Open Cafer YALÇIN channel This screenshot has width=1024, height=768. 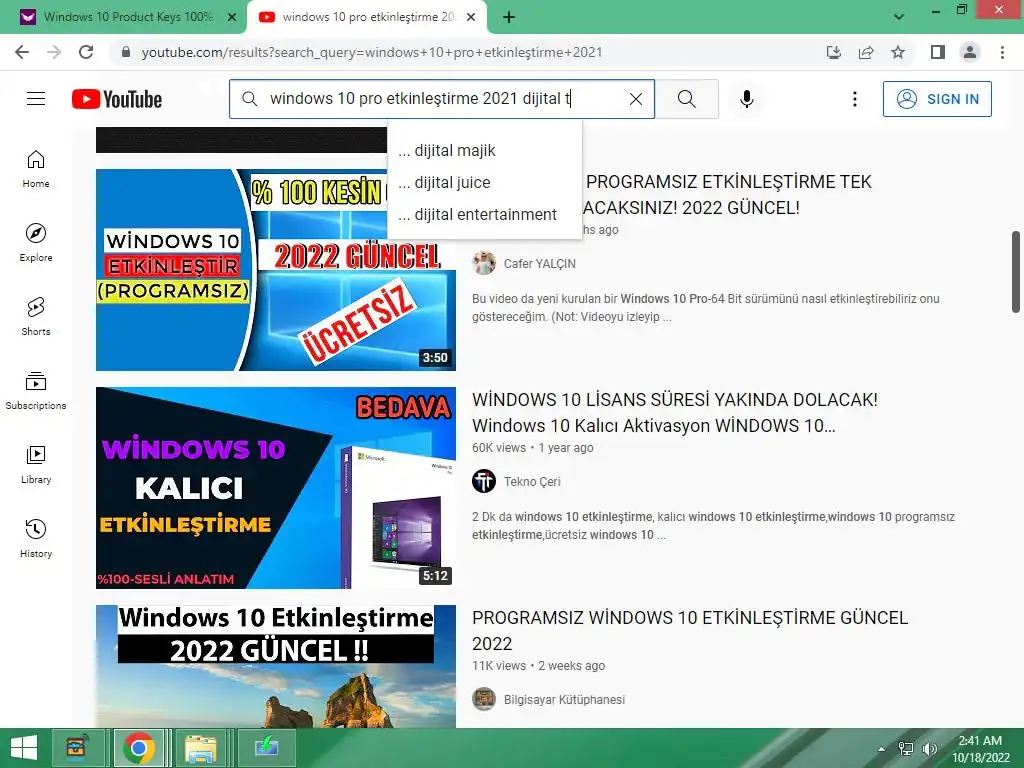[539, 264]
